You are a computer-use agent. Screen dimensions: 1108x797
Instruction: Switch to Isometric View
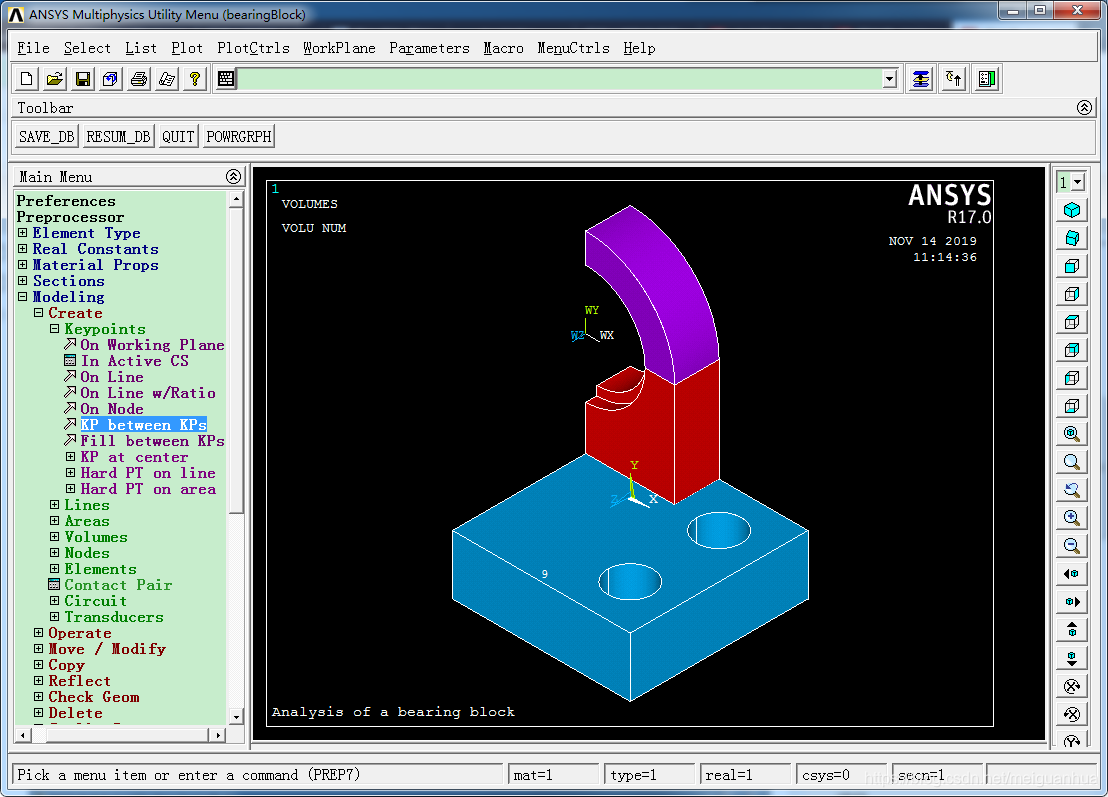1072,211
